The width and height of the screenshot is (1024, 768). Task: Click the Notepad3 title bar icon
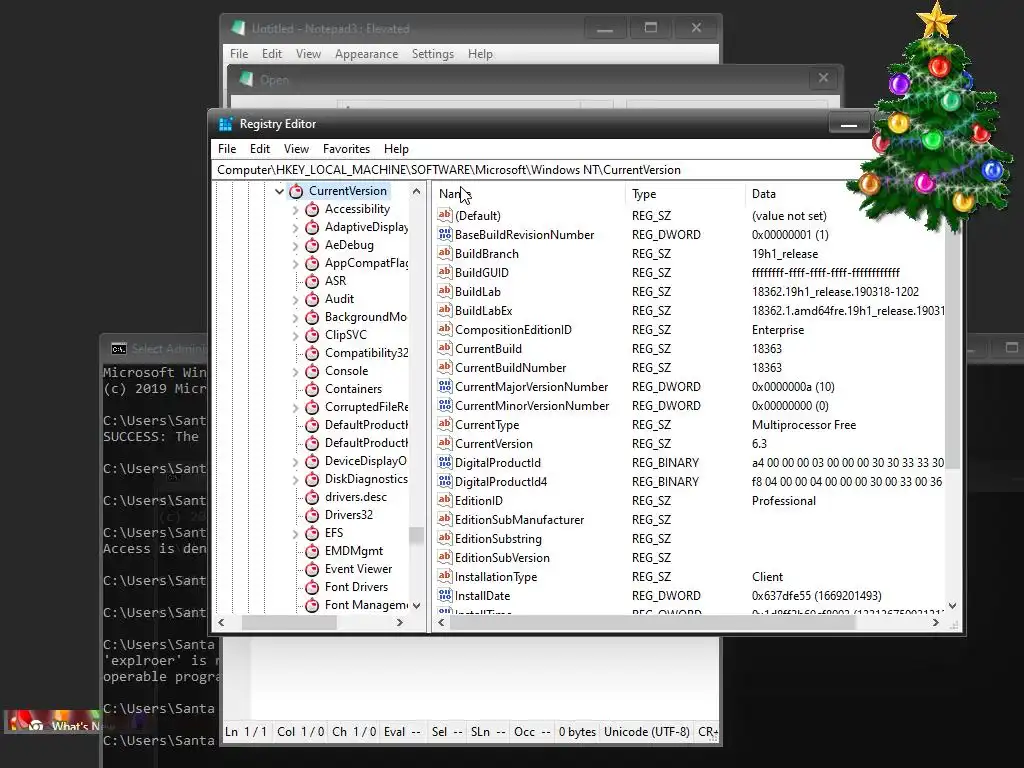point(238,28)
